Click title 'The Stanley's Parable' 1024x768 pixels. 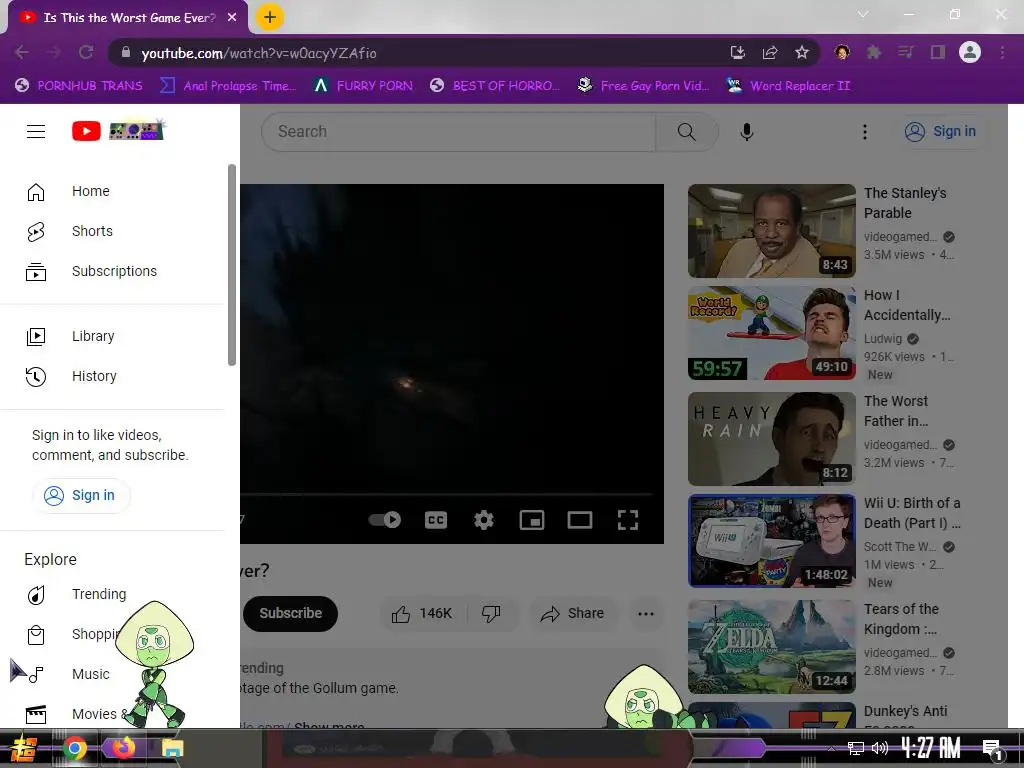(904, 203)
